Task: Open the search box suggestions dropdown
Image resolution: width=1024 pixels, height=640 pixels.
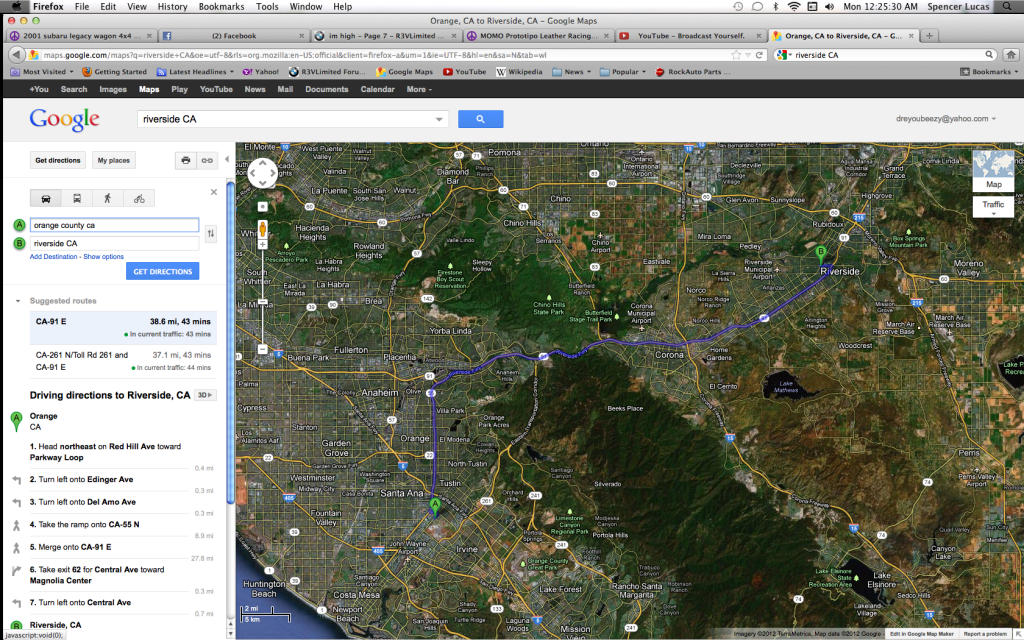Action: [439, 119]
